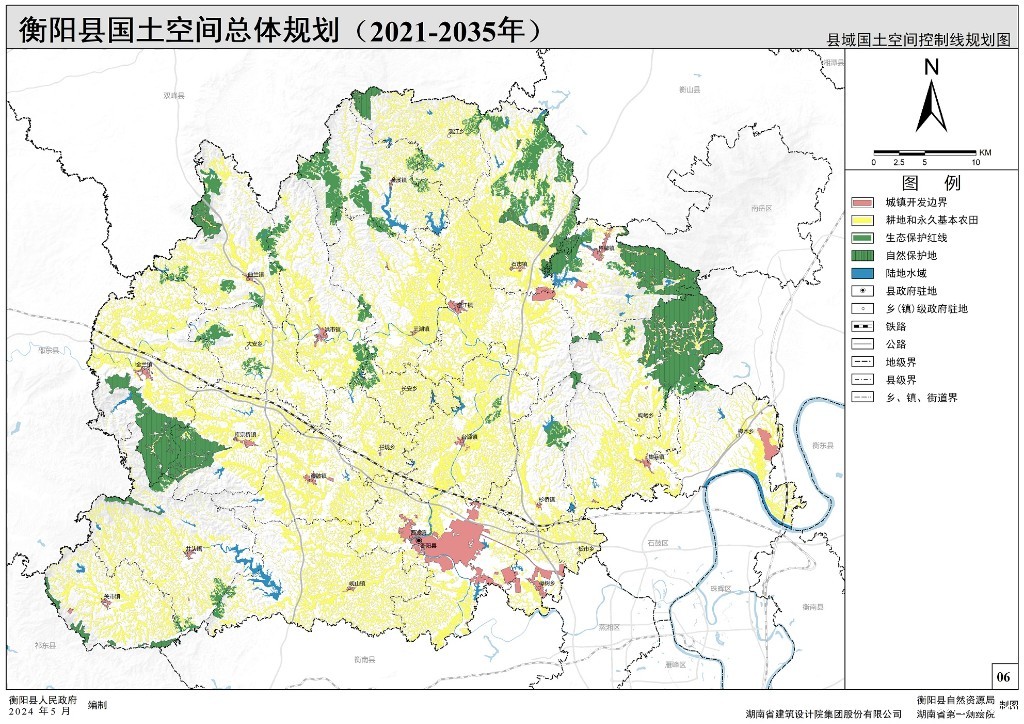Image resolution: width=1024 pixels, height=724 pixels.
Task: Click the 铁路 railway legend symbol
Action: [861, 326]
